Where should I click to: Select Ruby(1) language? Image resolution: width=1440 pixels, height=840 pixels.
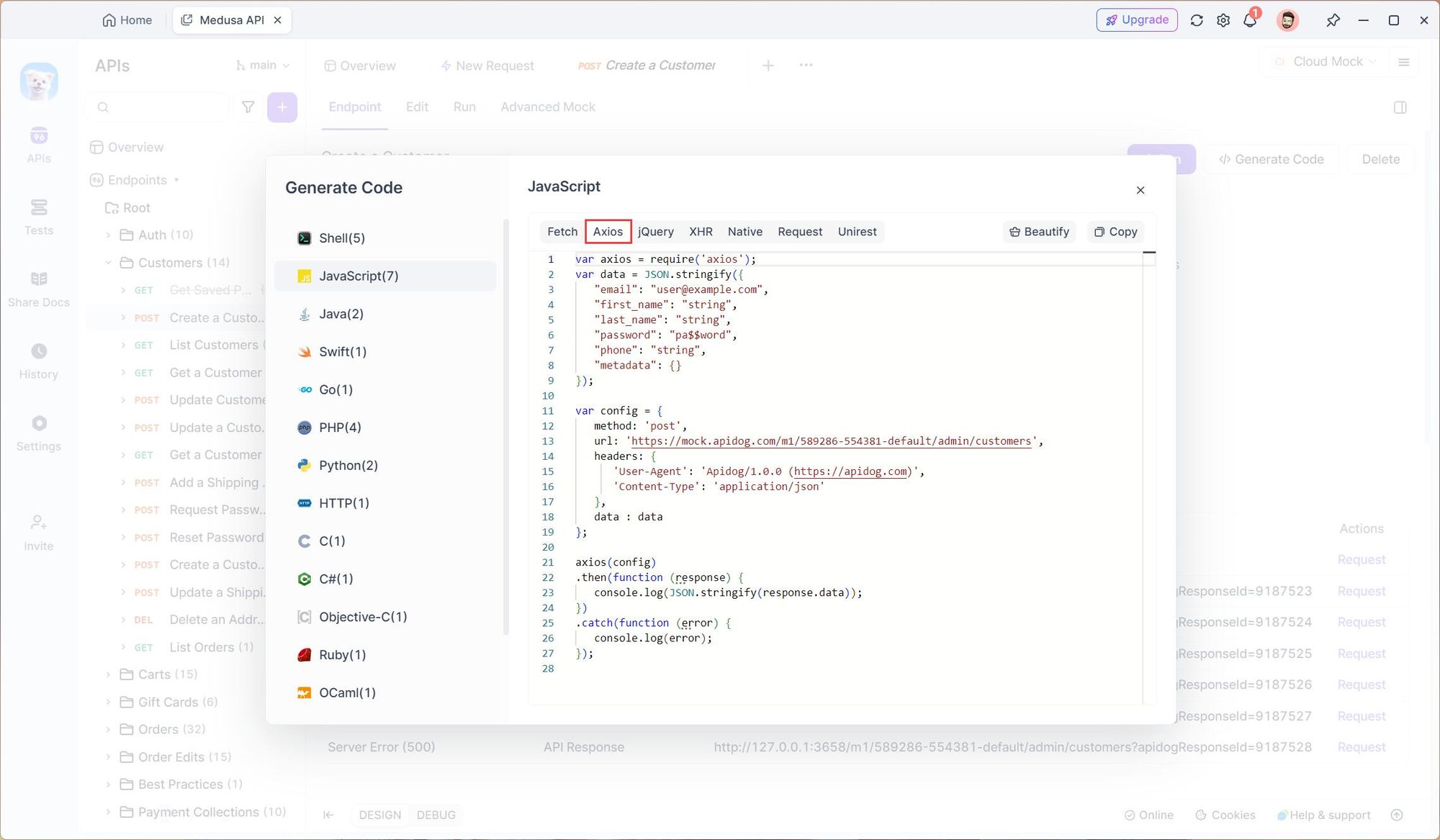tap(385, 655)
